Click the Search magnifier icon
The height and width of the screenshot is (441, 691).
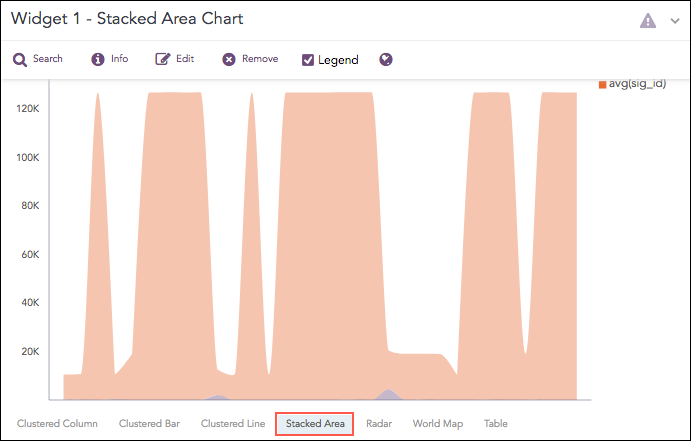click(x=20, y=60)
